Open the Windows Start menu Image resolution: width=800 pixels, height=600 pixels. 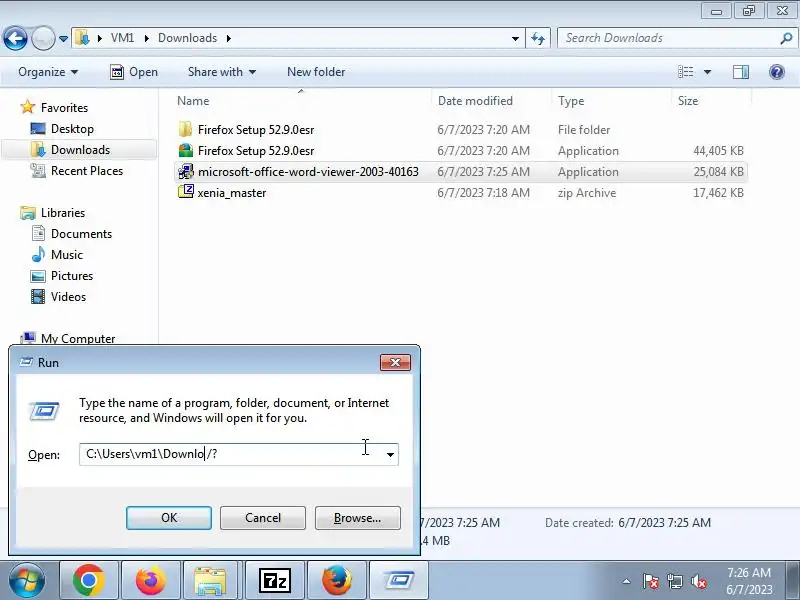[26, 581]
